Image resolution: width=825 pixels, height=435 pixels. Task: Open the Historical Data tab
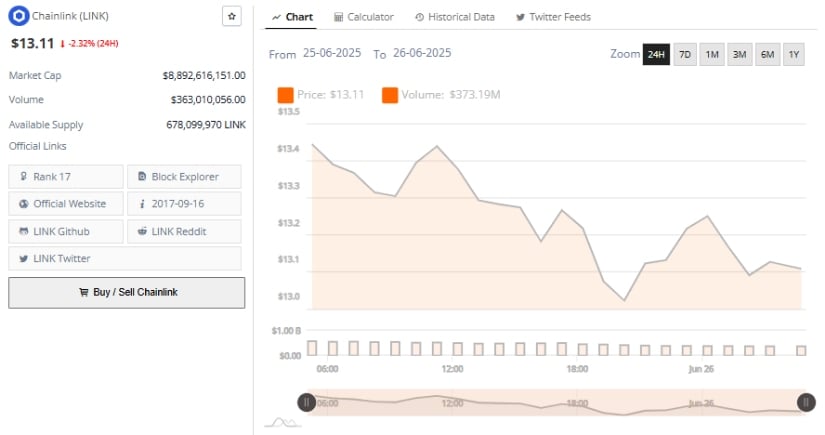click(x=455, y=17)
